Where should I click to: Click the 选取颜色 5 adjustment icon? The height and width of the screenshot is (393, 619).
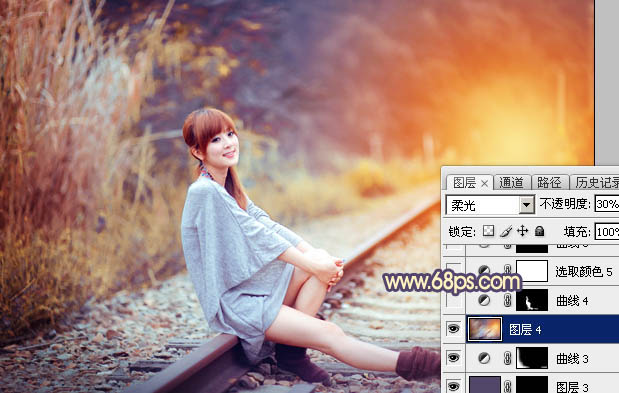[484, 271]
